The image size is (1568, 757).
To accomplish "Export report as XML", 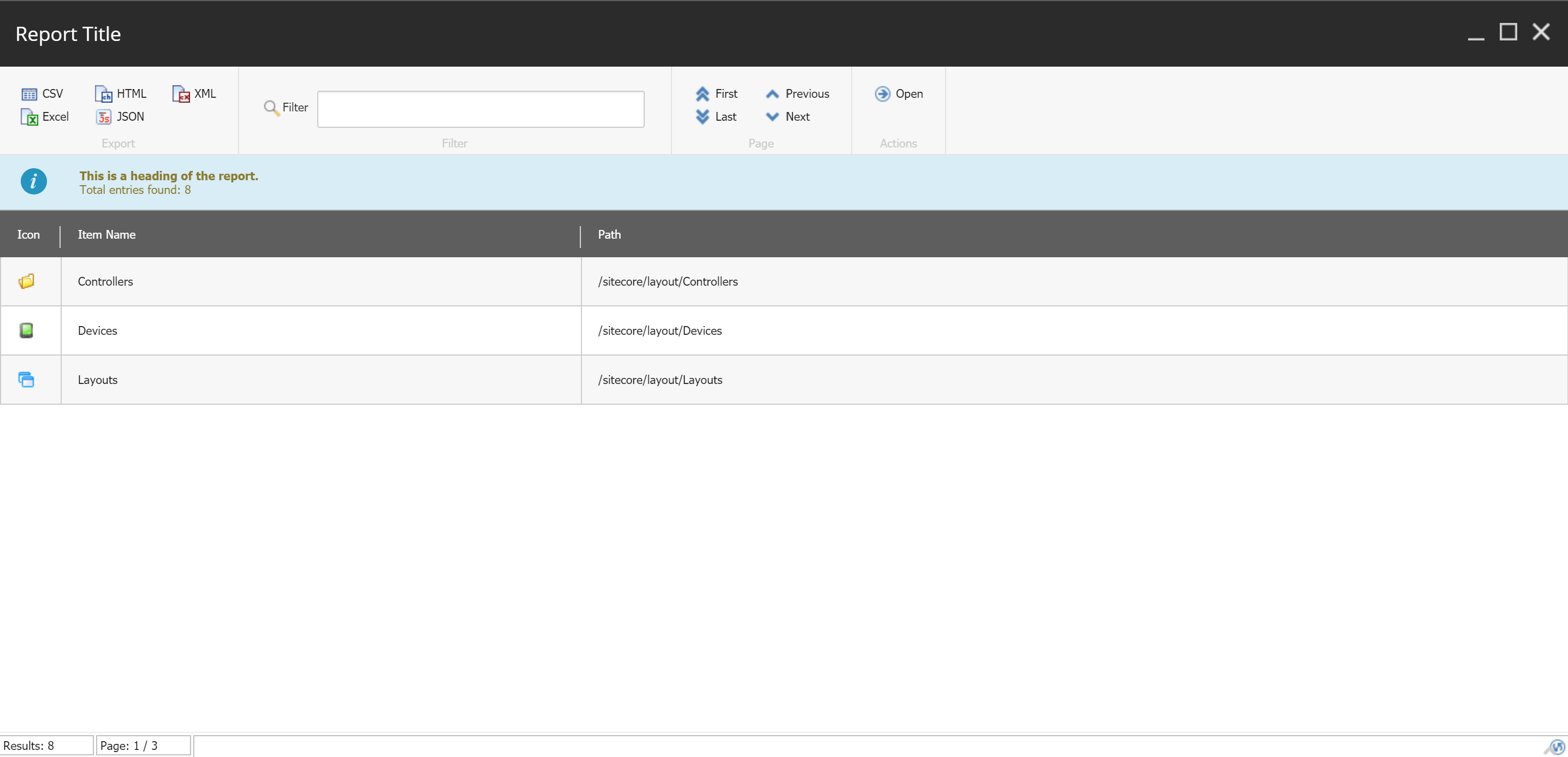I will [x=194, y=94].
